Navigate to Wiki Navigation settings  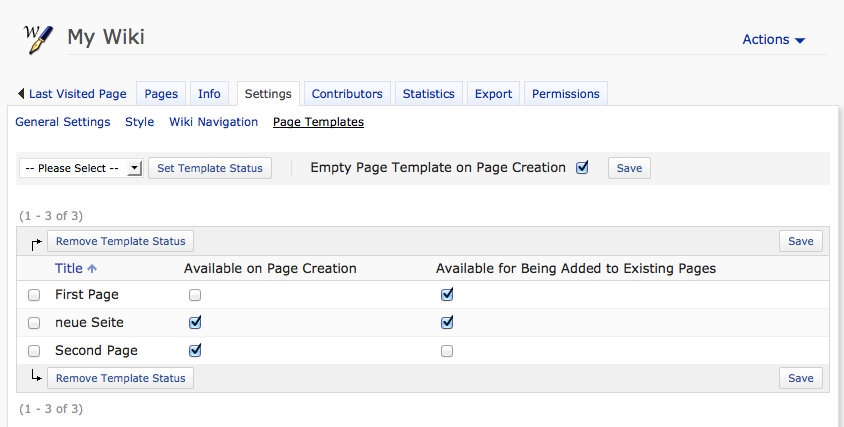point(213,122)
